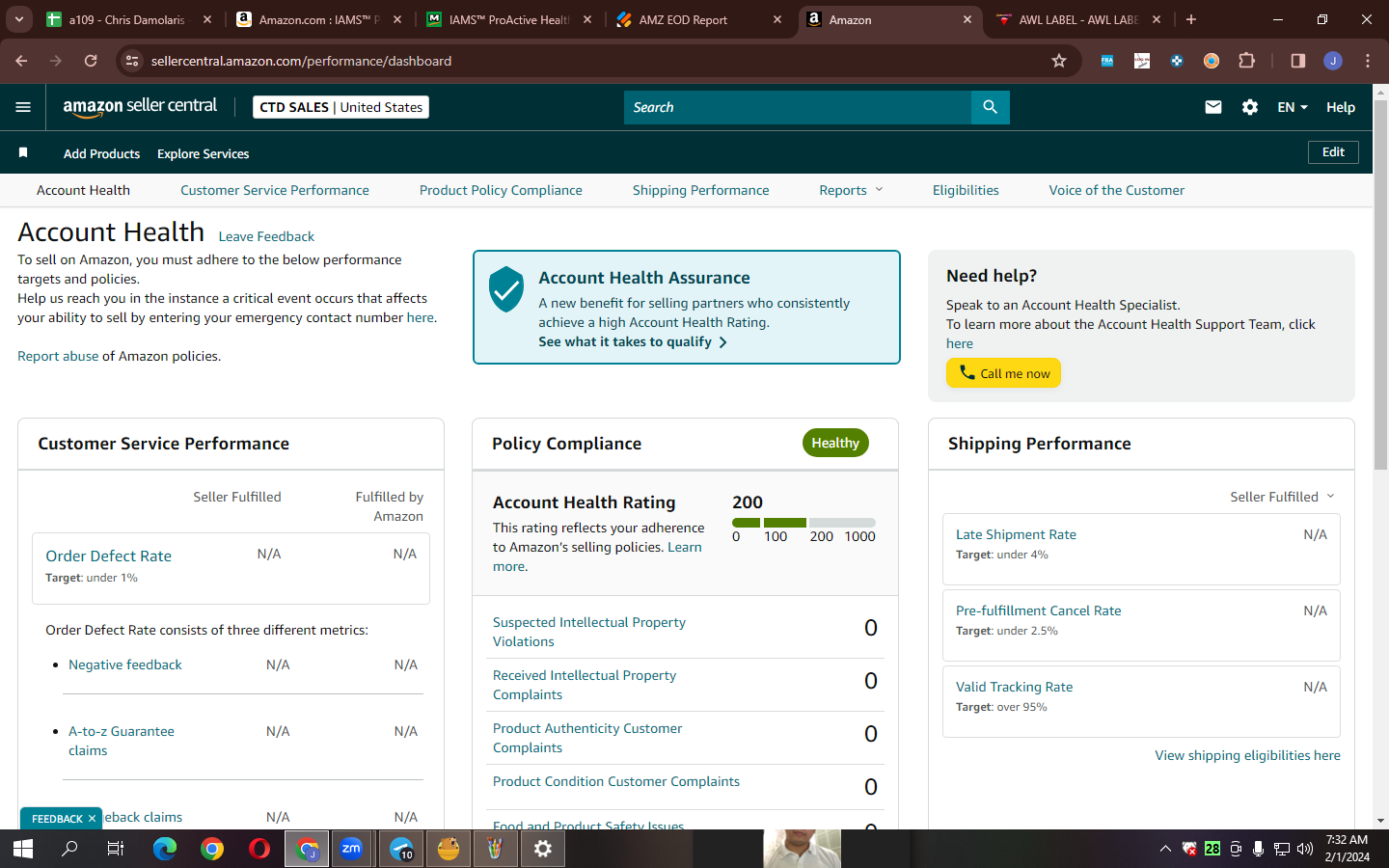Open Windows Settings from the taskbar
The height and width of the screenshot is (868, 1389).
click(x=543, y=849)
